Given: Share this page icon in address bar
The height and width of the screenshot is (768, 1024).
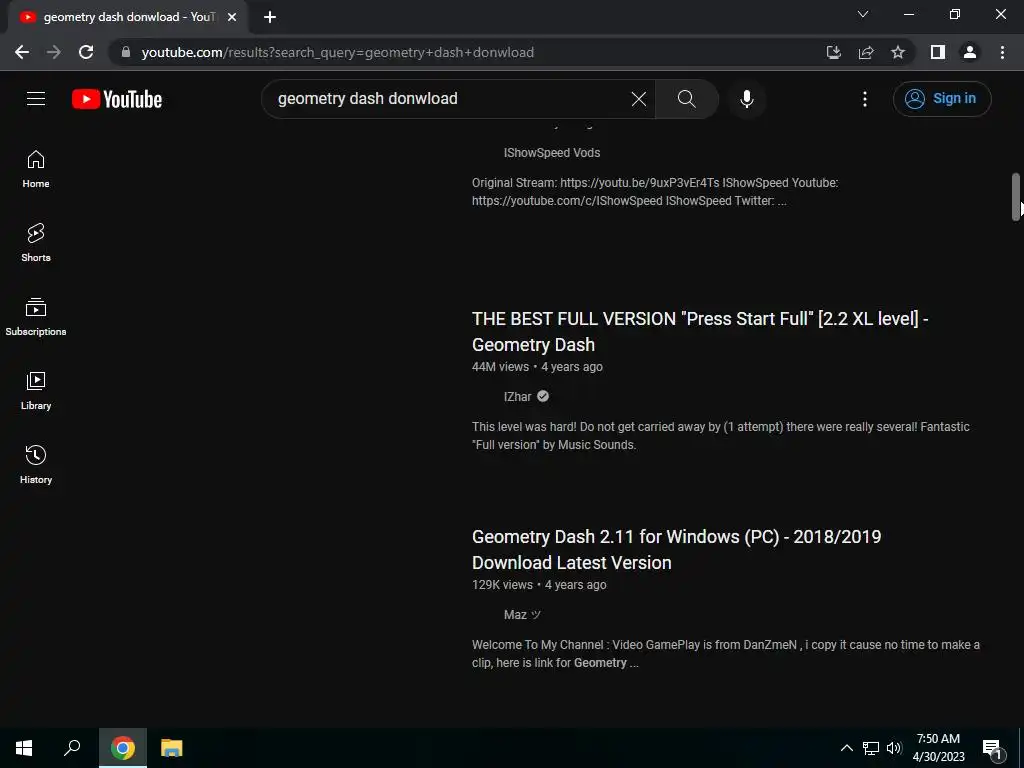Looking at the screenshot, I should [x=866, y=52].
